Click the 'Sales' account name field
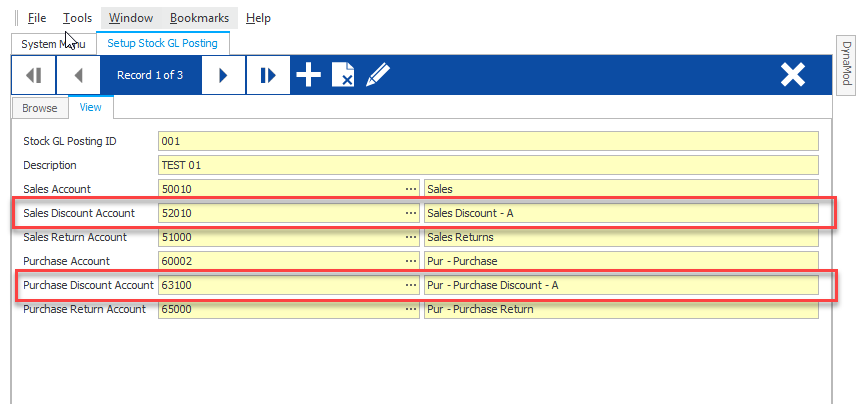Viewport: 864px width, 404px height. [621, 189]
